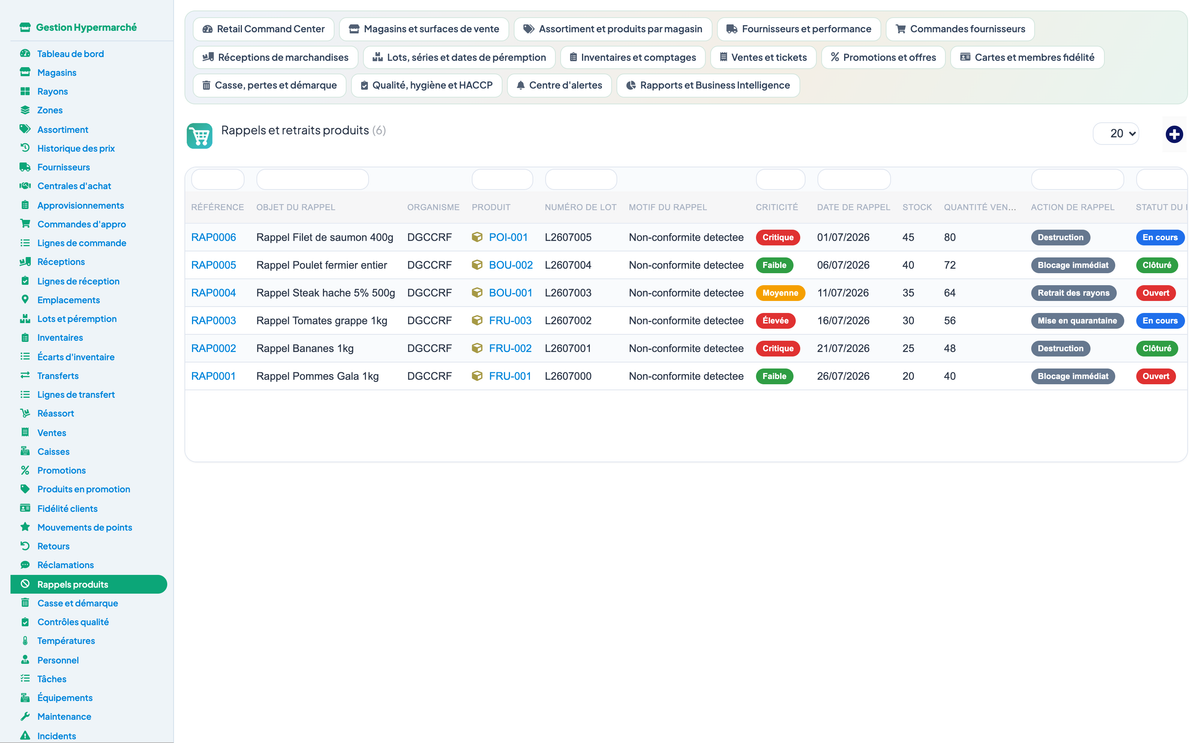Open Centre d'alertes tab
Screen dimensions: 1200x743
[x=559, y=85]
